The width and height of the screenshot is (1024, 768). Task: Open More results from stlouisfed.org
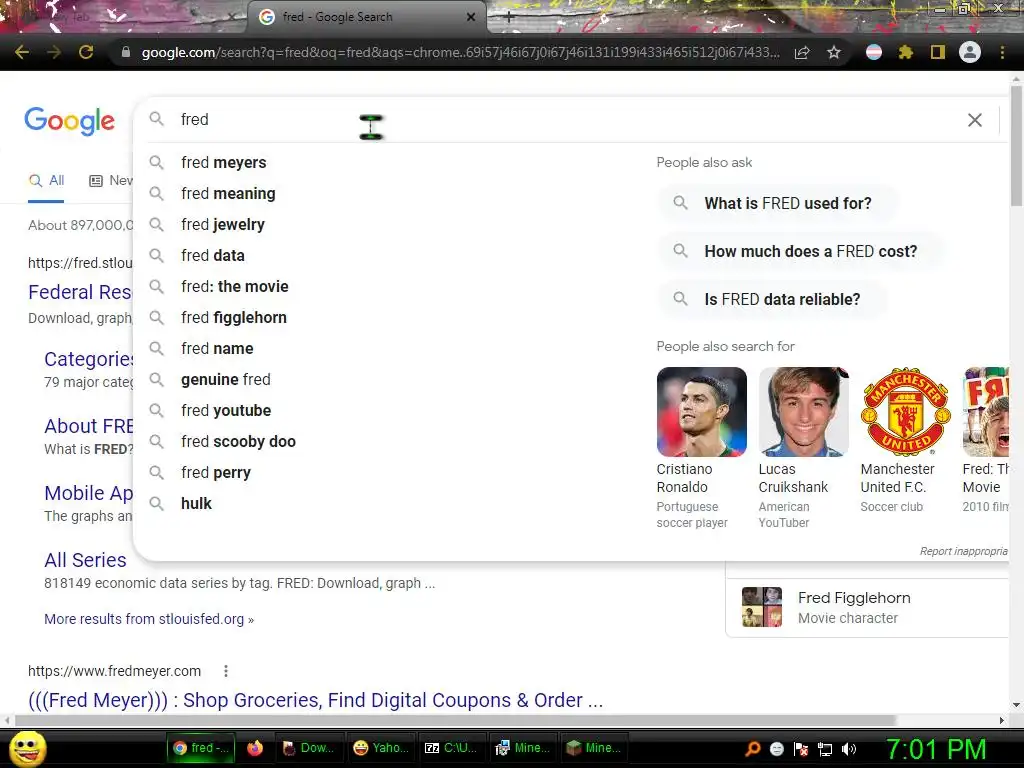coord(149,619)
